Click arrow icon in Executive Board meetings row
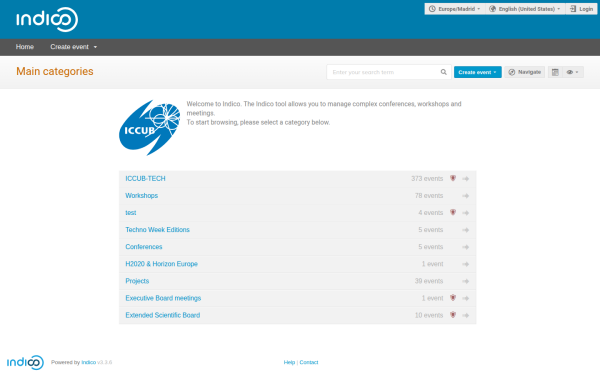The width and height of the screenshot is (600, 375). 466,298
